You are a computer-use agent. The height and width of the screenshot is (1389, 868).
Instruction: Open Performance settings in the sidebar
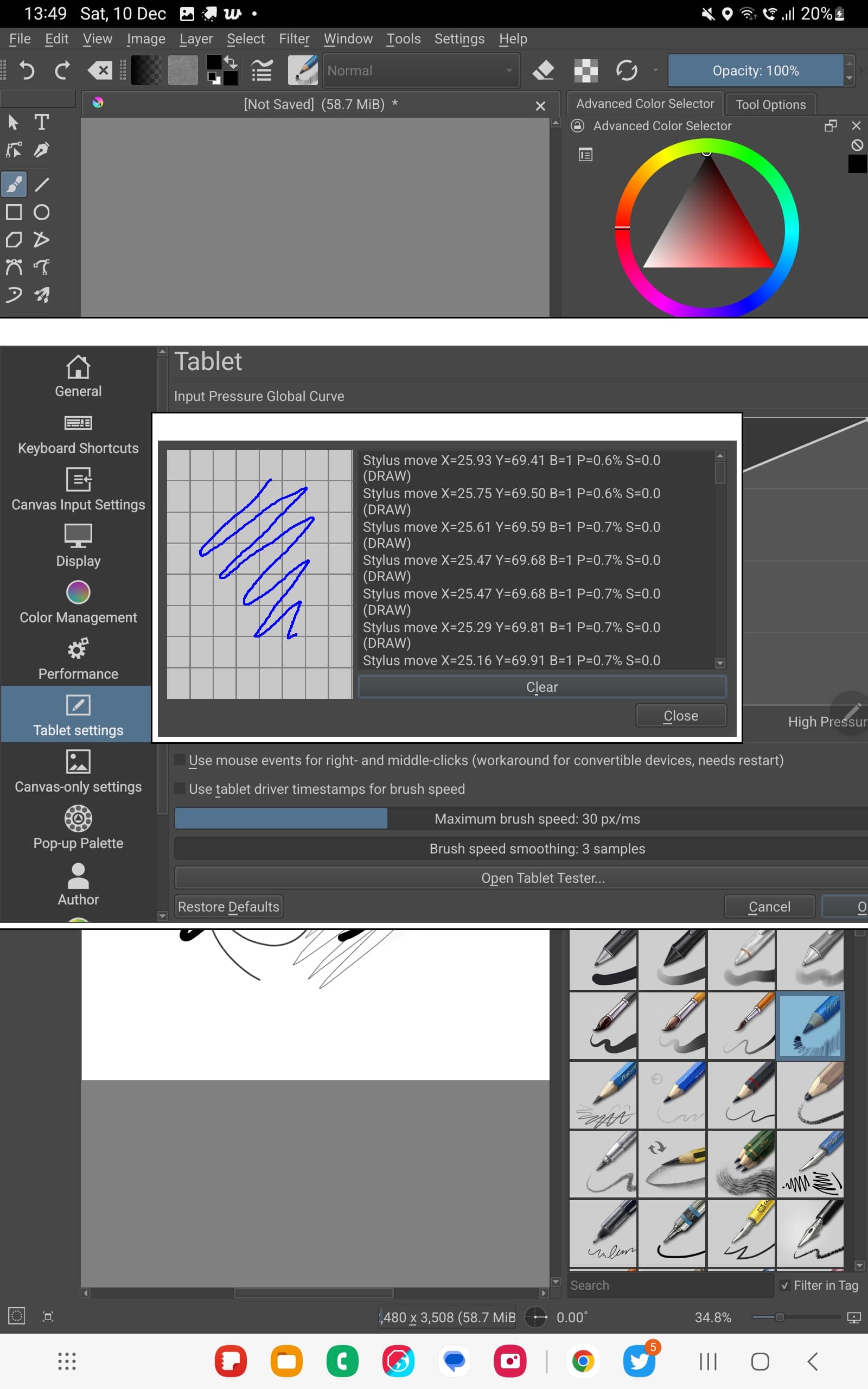pos(78,659)
